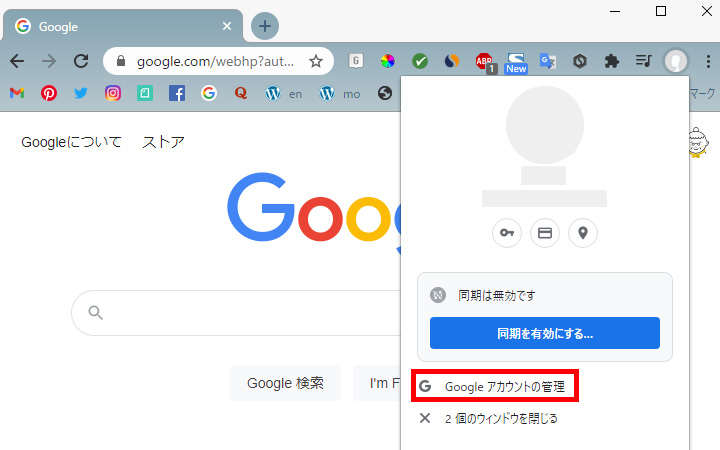Reload the current page
This screenshot has width=720, height=450.
pos(81,61)
